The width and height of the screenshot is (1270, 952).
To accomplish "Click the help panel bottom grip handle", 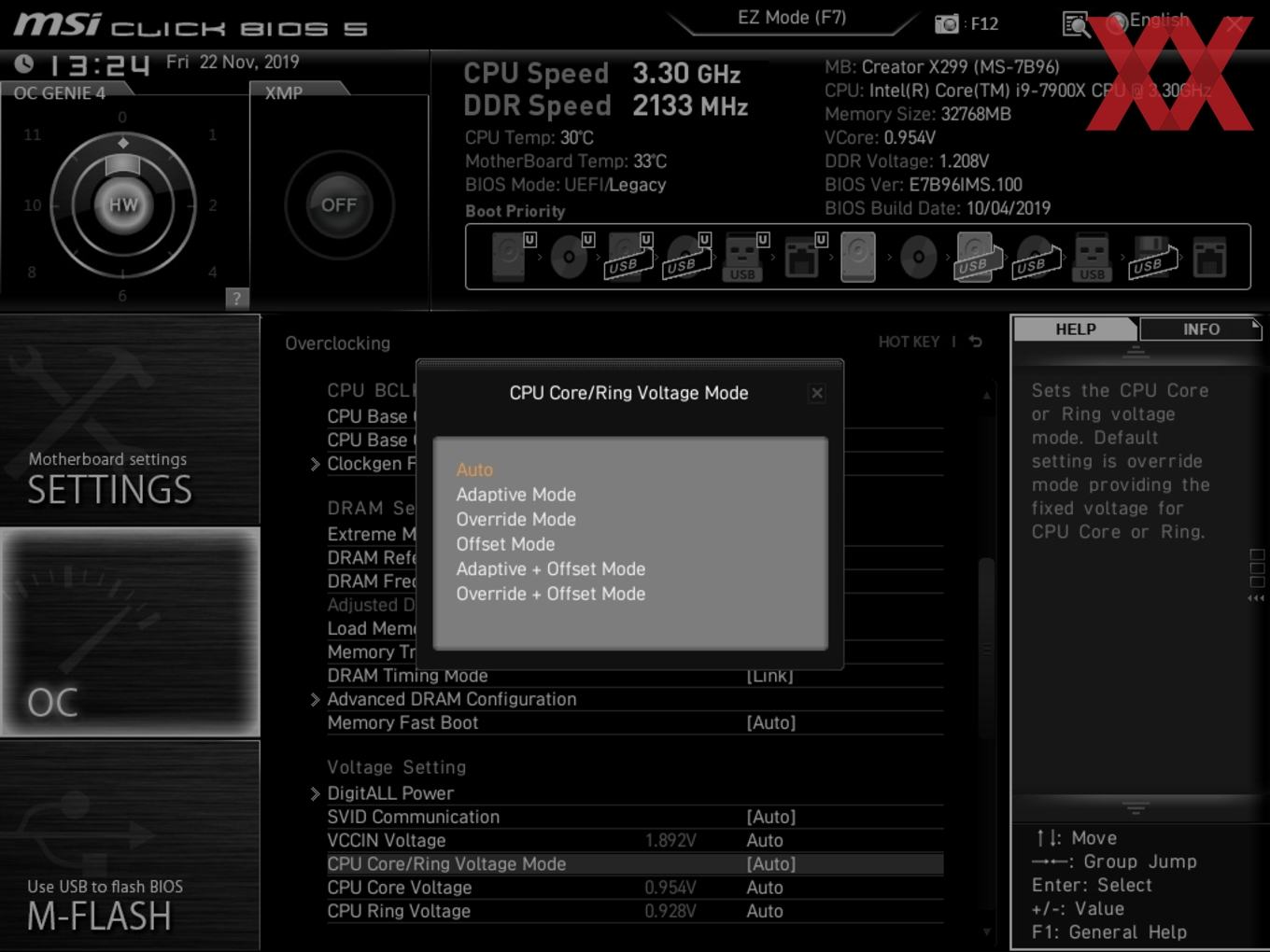I will (x=1136, y=808).
